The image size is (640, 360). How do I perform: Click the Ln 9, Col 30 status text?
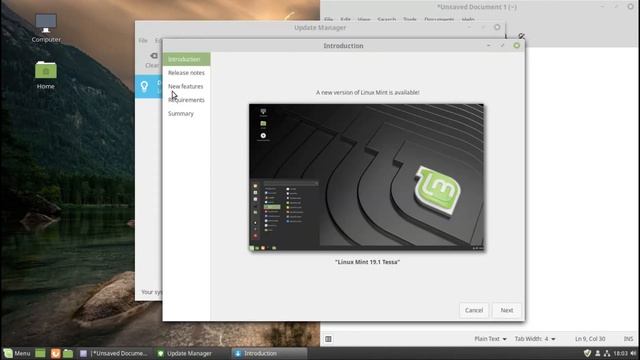[590, 339]
